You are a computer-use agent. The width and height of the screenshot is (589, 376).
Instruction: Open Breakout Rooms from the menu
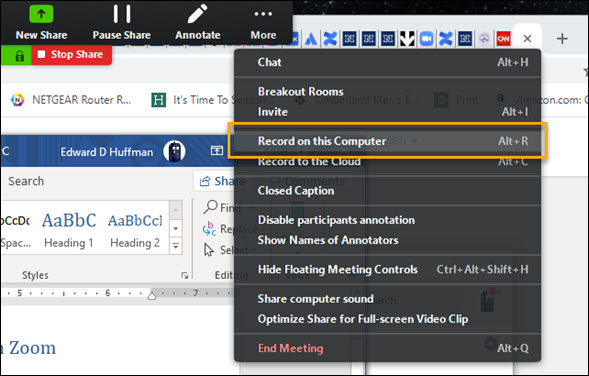(387, 92)
